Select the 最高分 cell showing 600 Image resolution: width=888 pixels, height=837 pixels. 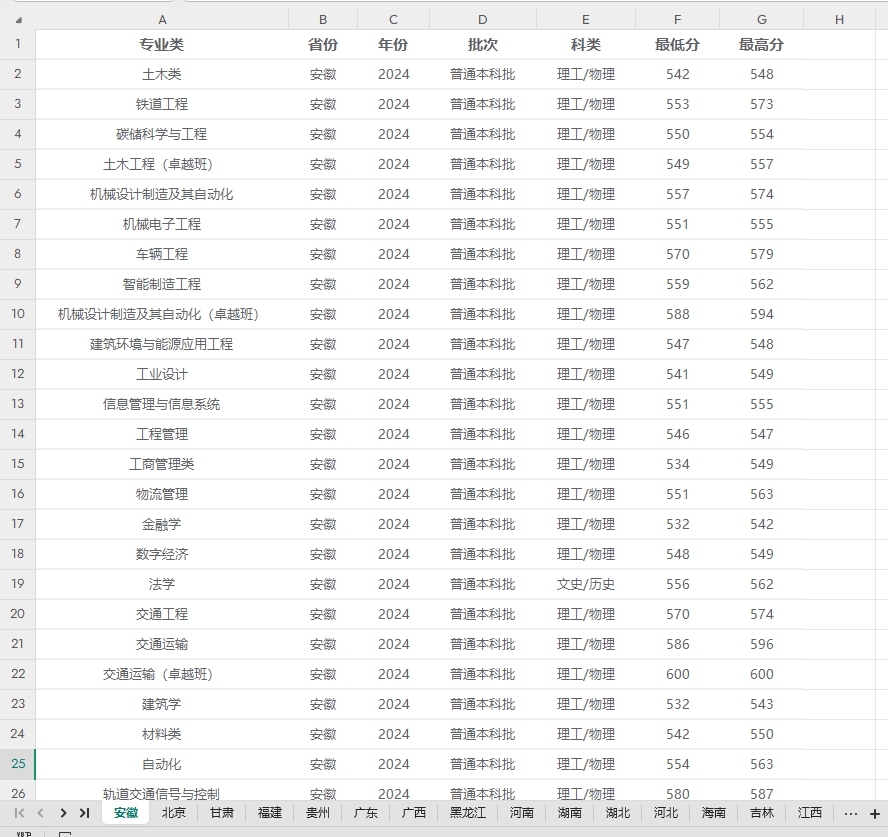click(761, 674)
